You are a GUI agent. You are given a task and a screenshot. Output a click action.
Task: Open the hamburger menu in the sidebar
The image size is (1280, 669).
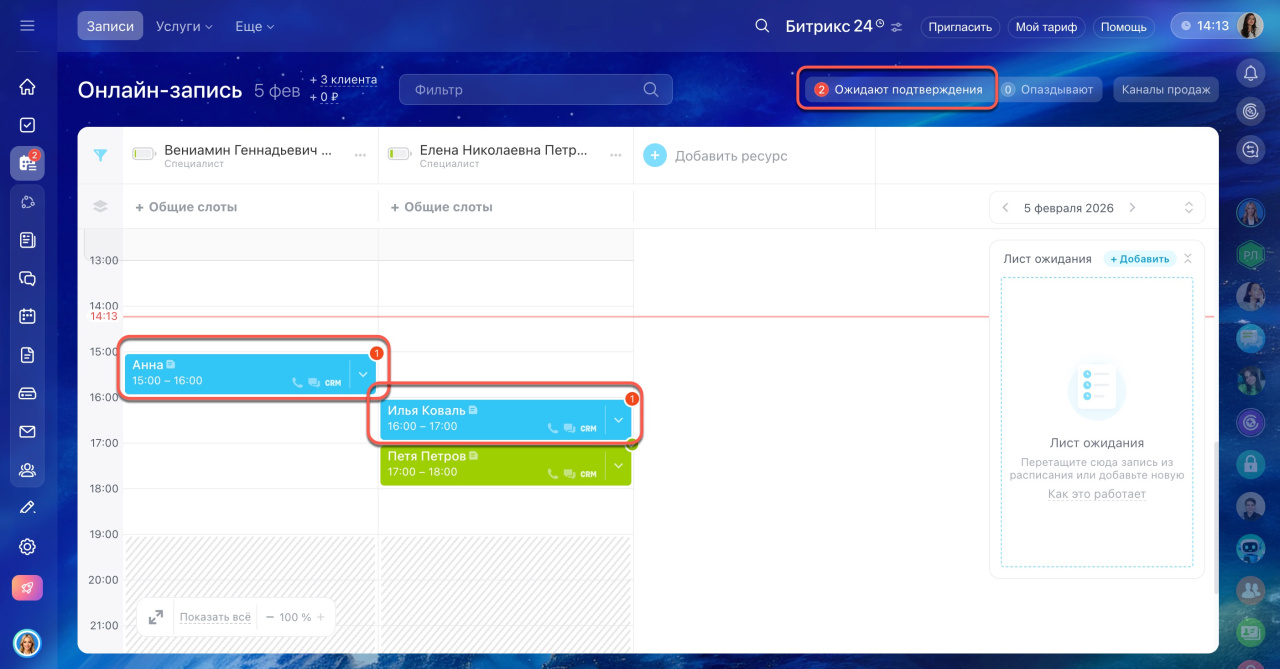(27, 26)
